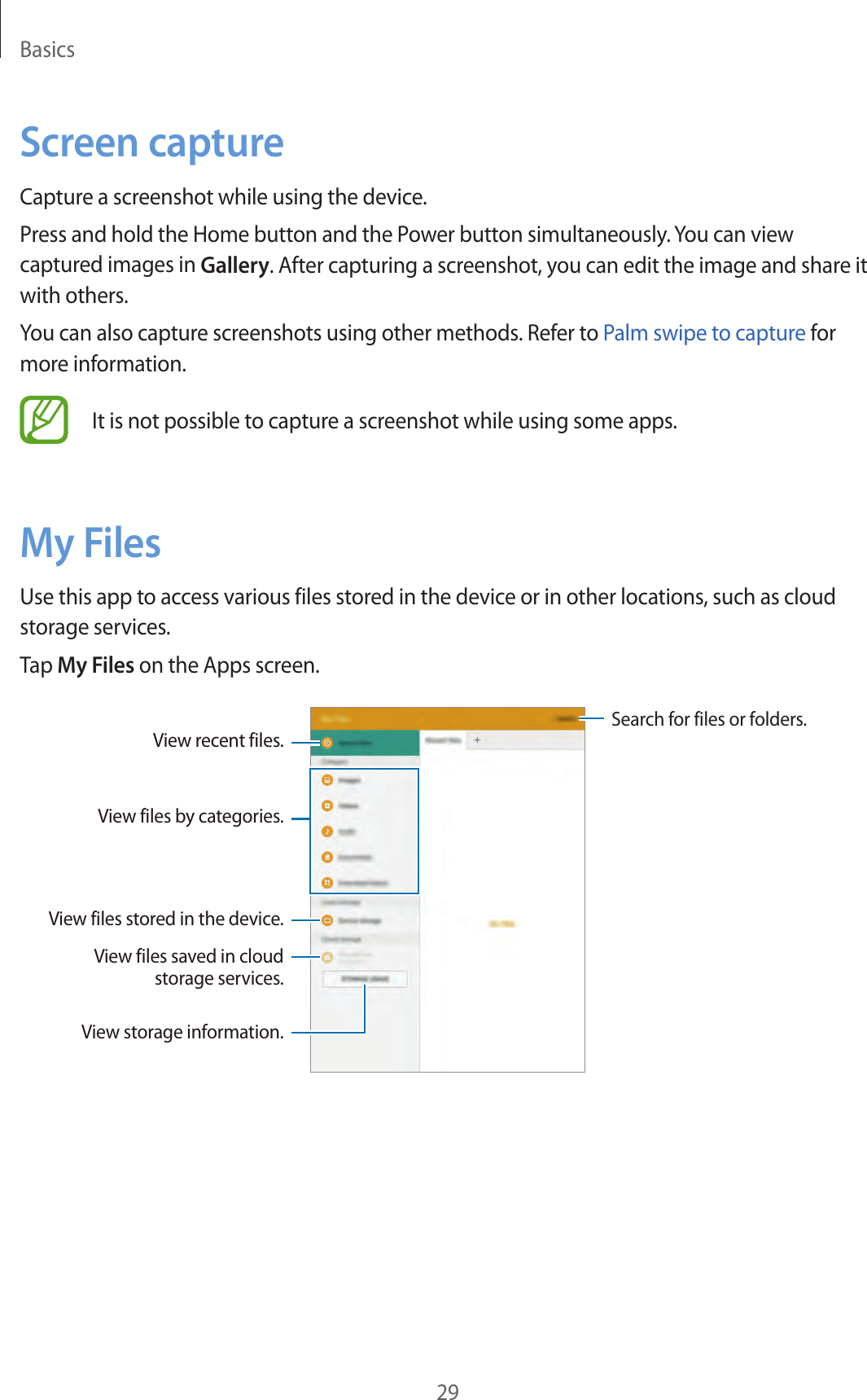The image size is (867, 1400).
Task: Tap the Device storage icon
Action: 326,920
